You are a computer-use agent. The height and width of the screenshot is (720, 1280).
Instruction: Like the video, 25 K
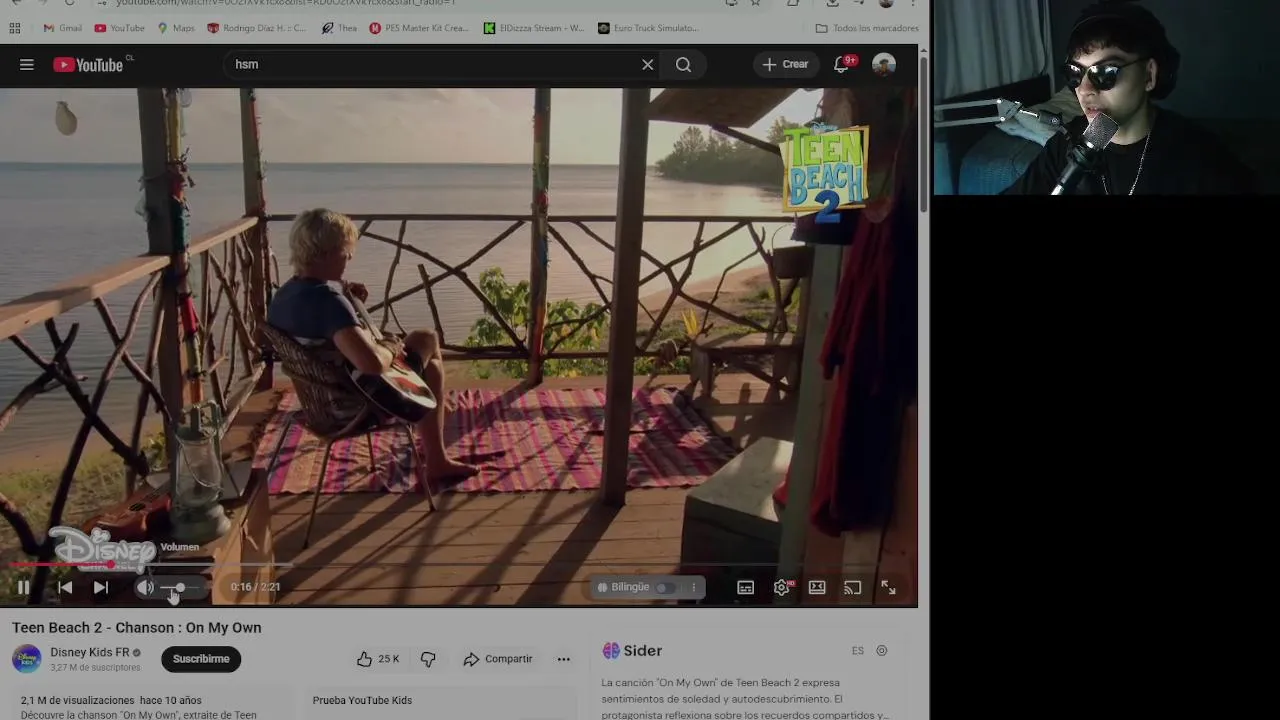click(378, 659)
